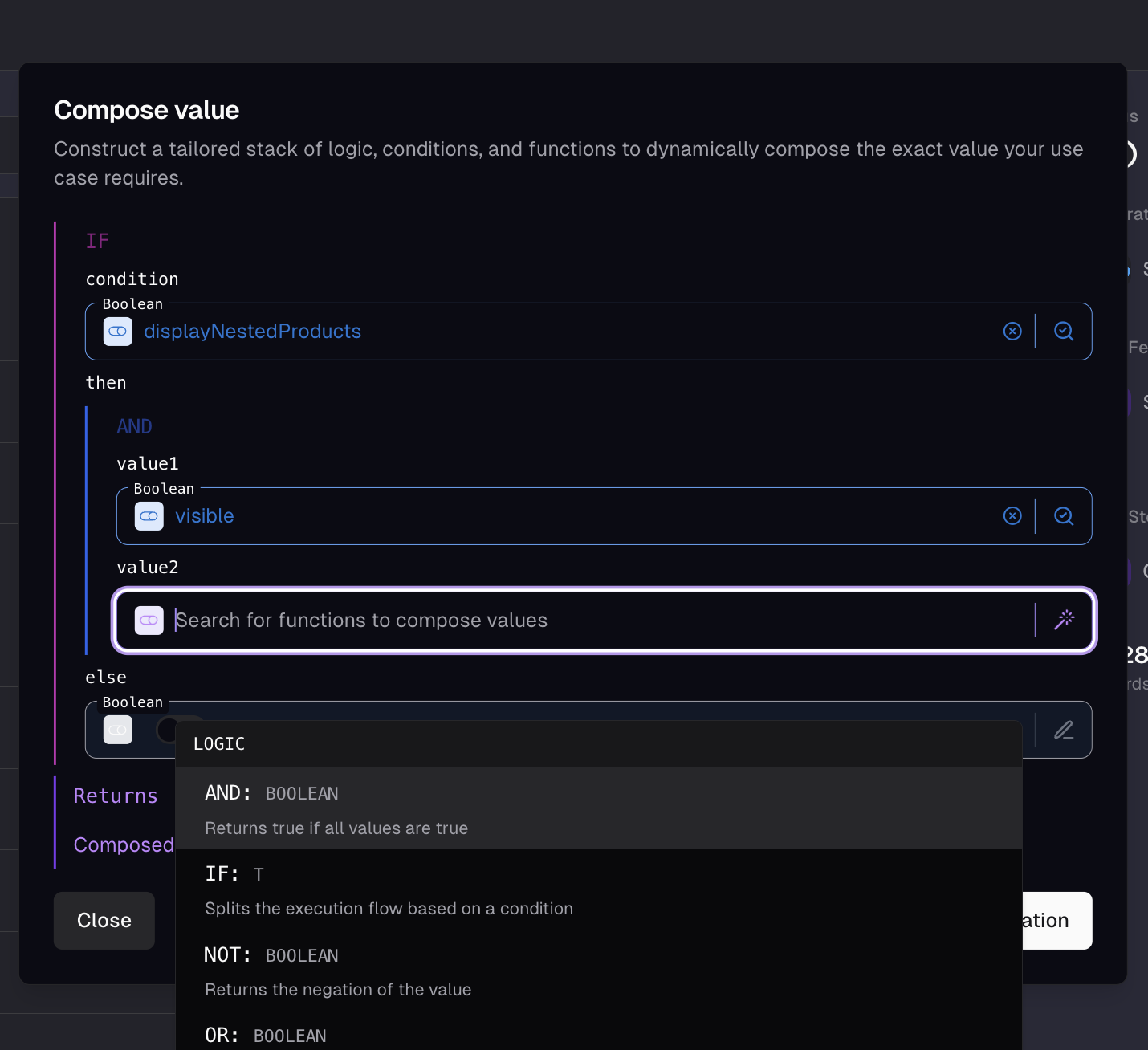Image resolution: width=1148 pixels, height=1050 pixels.
Task: Click the Compose value heading
Action: (x=147, y=110)
